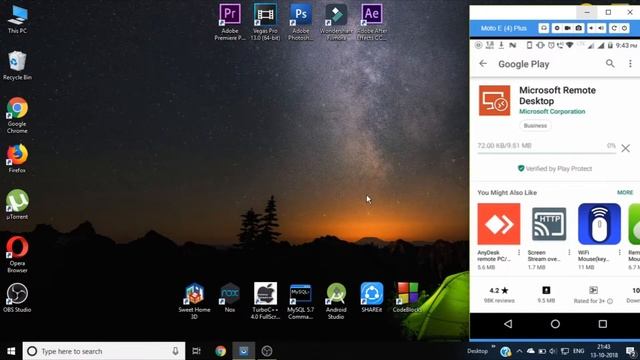Image resolution: width=640 pixels, height=360 pixels.
Task: Click the Verified by Play Protect label
Action: [554, 169]
